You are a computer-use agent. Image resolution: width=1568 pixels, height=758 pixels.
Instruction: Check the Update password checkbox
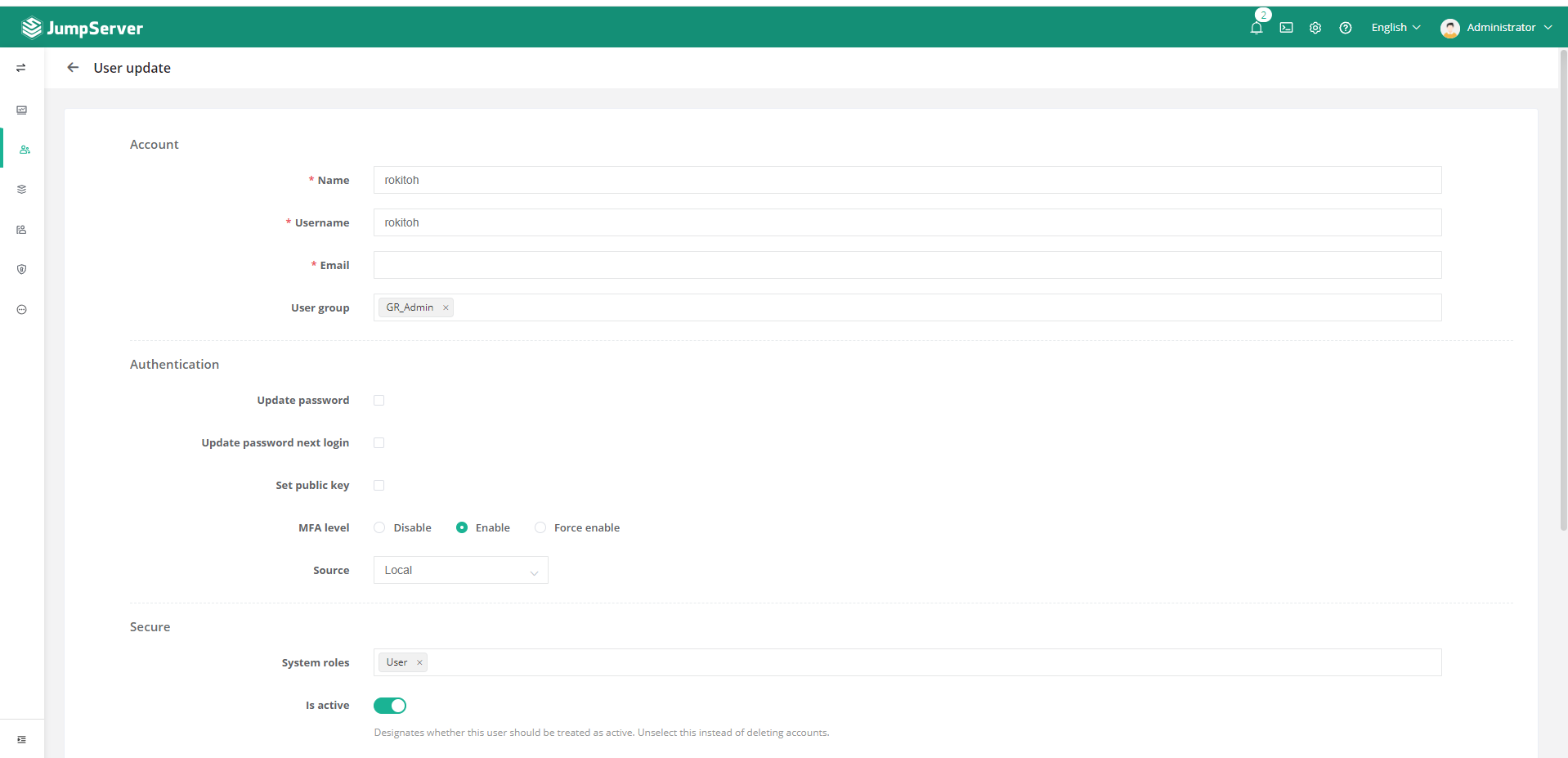point(379,401)
